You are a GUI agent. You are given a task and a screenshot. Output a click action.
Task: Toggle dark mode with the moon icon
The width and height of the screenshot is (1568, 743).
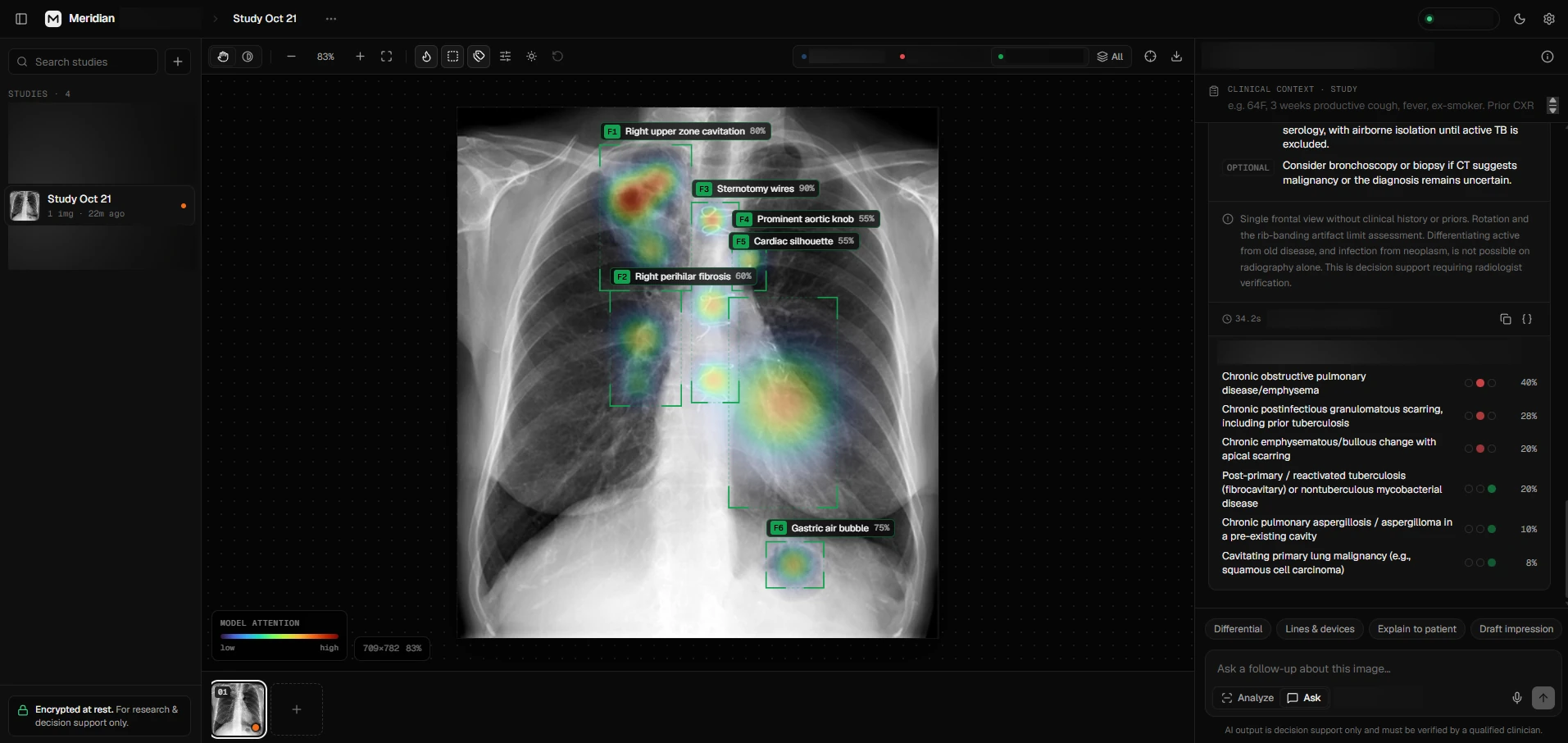coord(1520,19)
